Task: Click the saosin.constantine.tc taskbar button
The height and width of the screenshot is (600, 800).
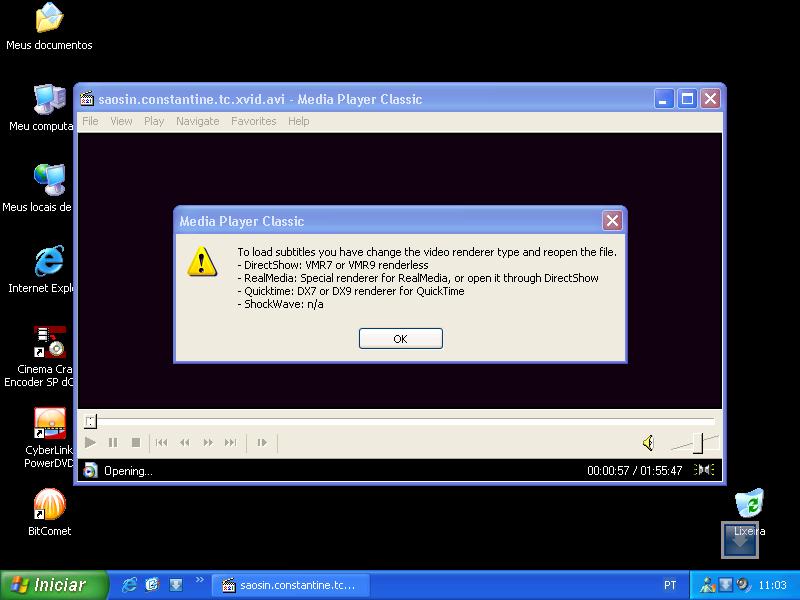Action: (x=290, y=585)
